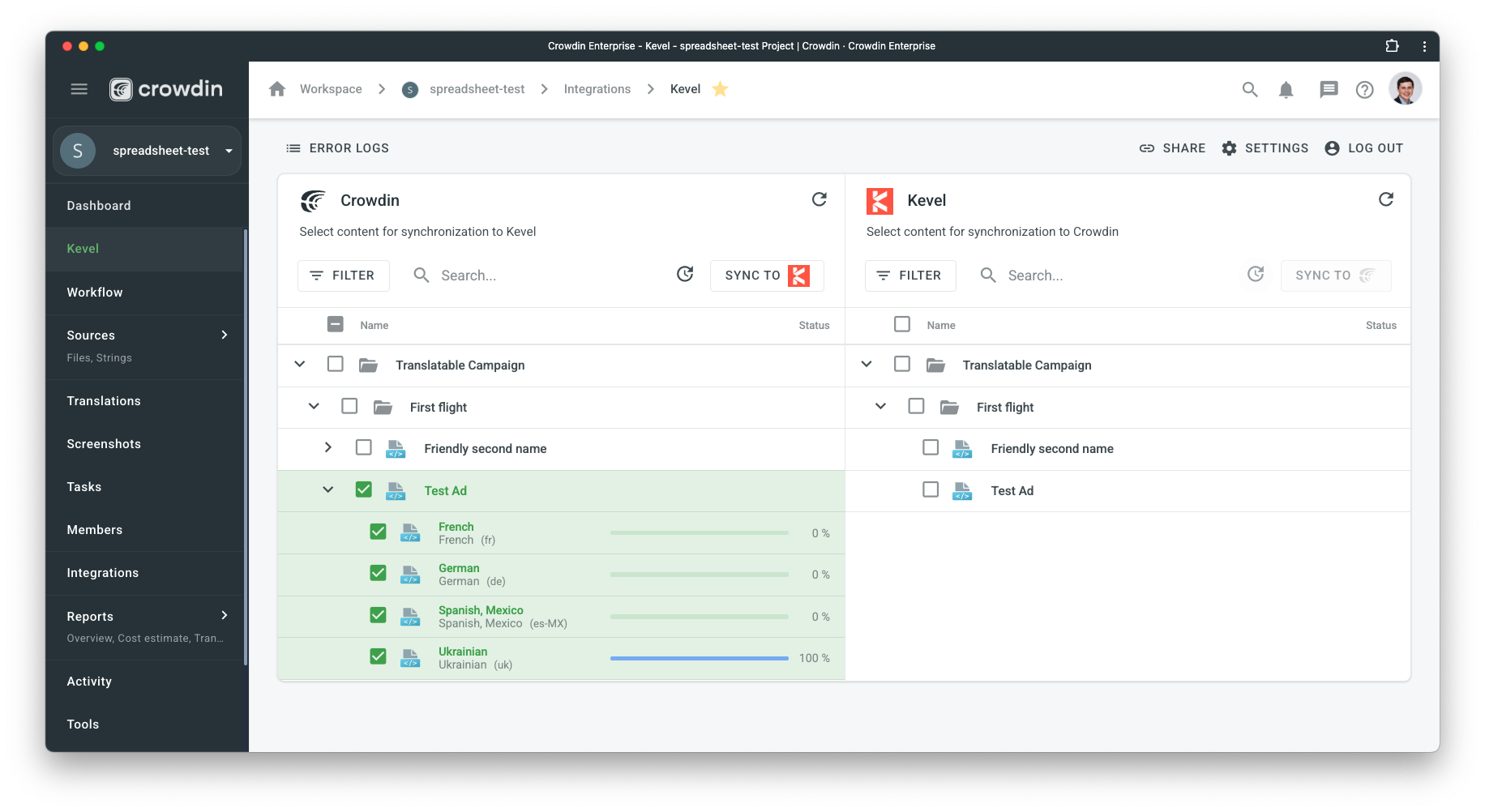
Task: Open the Translations sidebar item
Action: click(x=144, y=401)
